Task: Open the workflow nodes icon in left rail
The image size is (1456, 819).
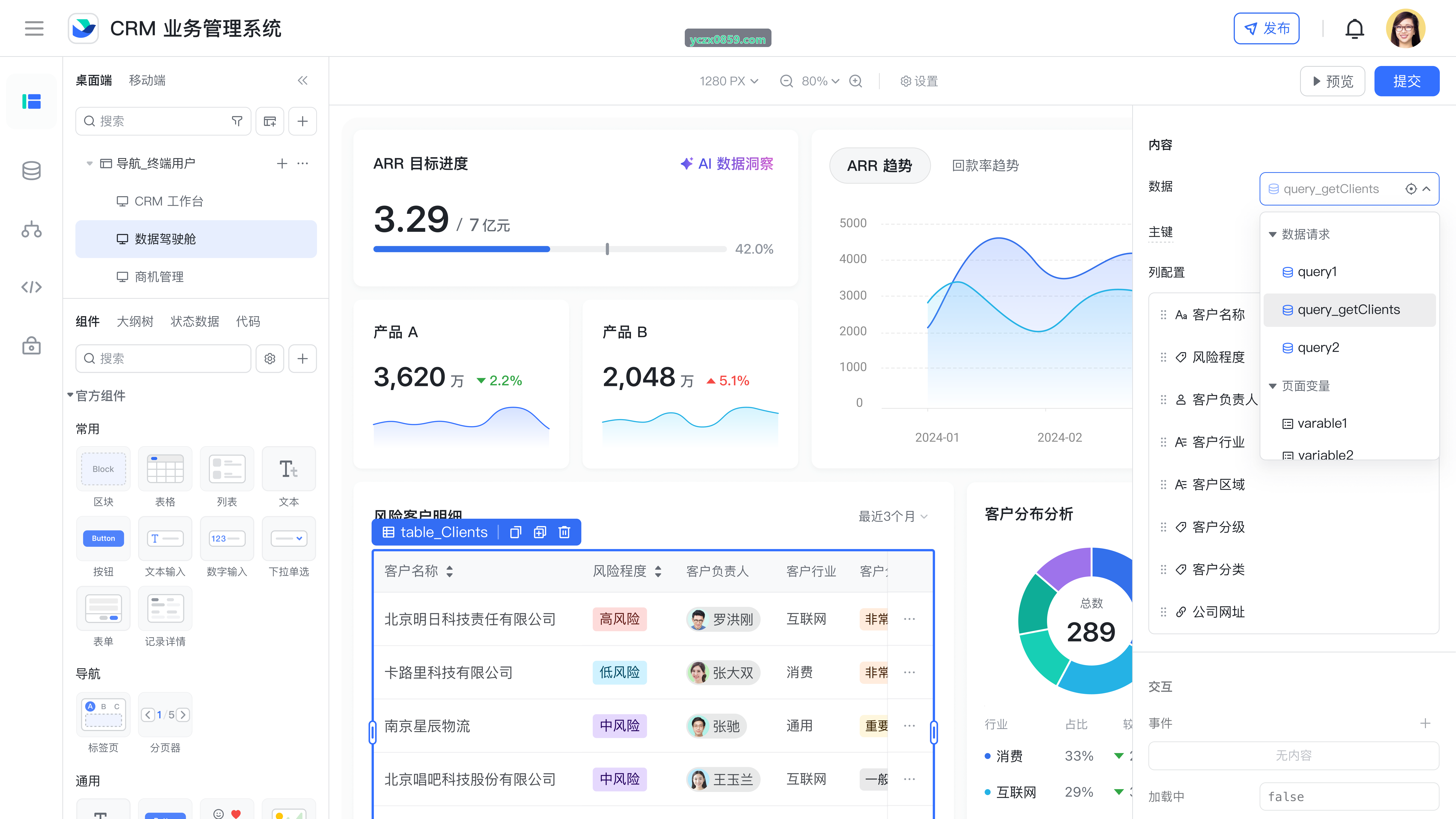Action: 31,229
